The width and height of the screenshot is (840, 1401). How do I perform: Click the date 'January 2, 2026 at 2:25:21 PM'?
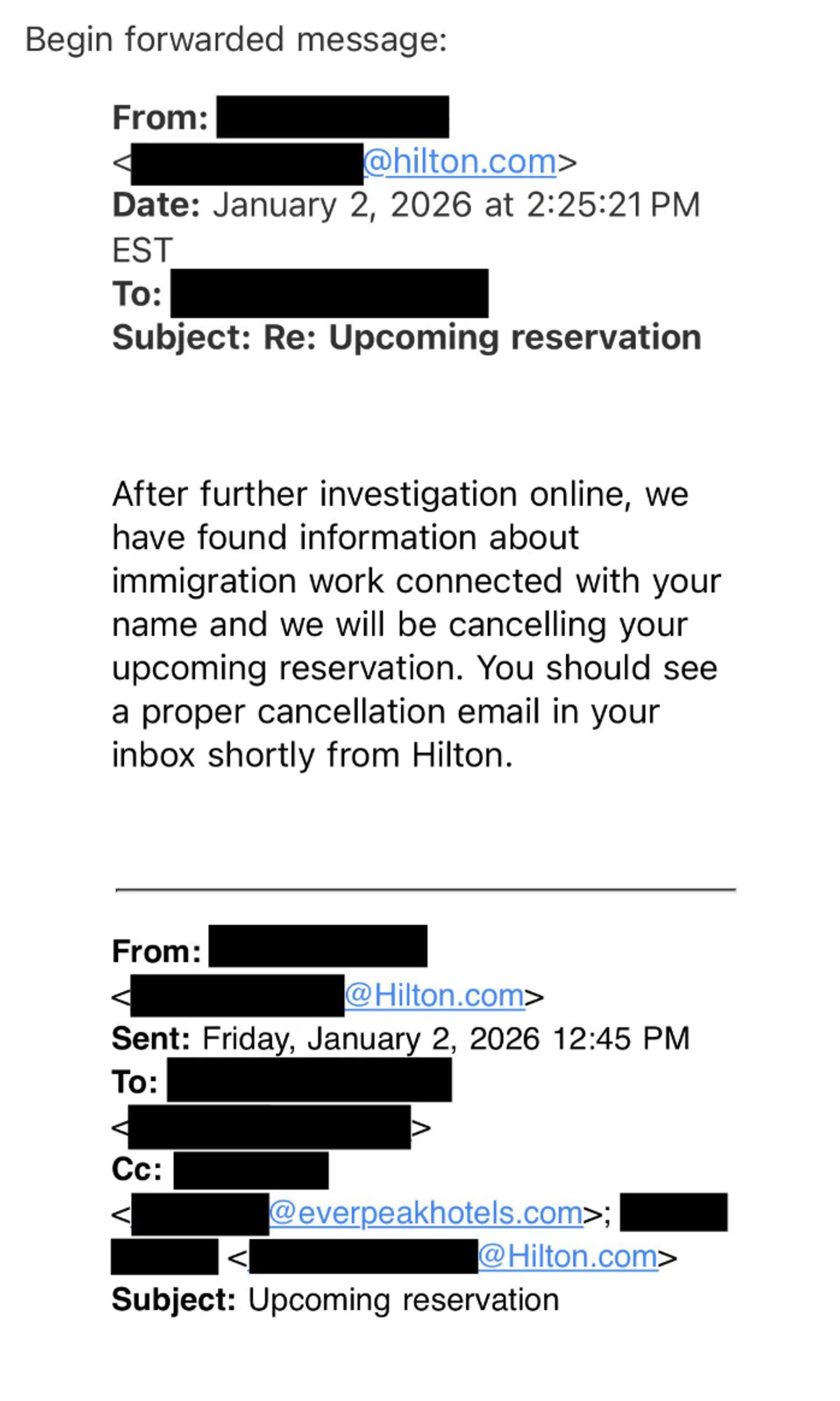click(x=456, y=205)
